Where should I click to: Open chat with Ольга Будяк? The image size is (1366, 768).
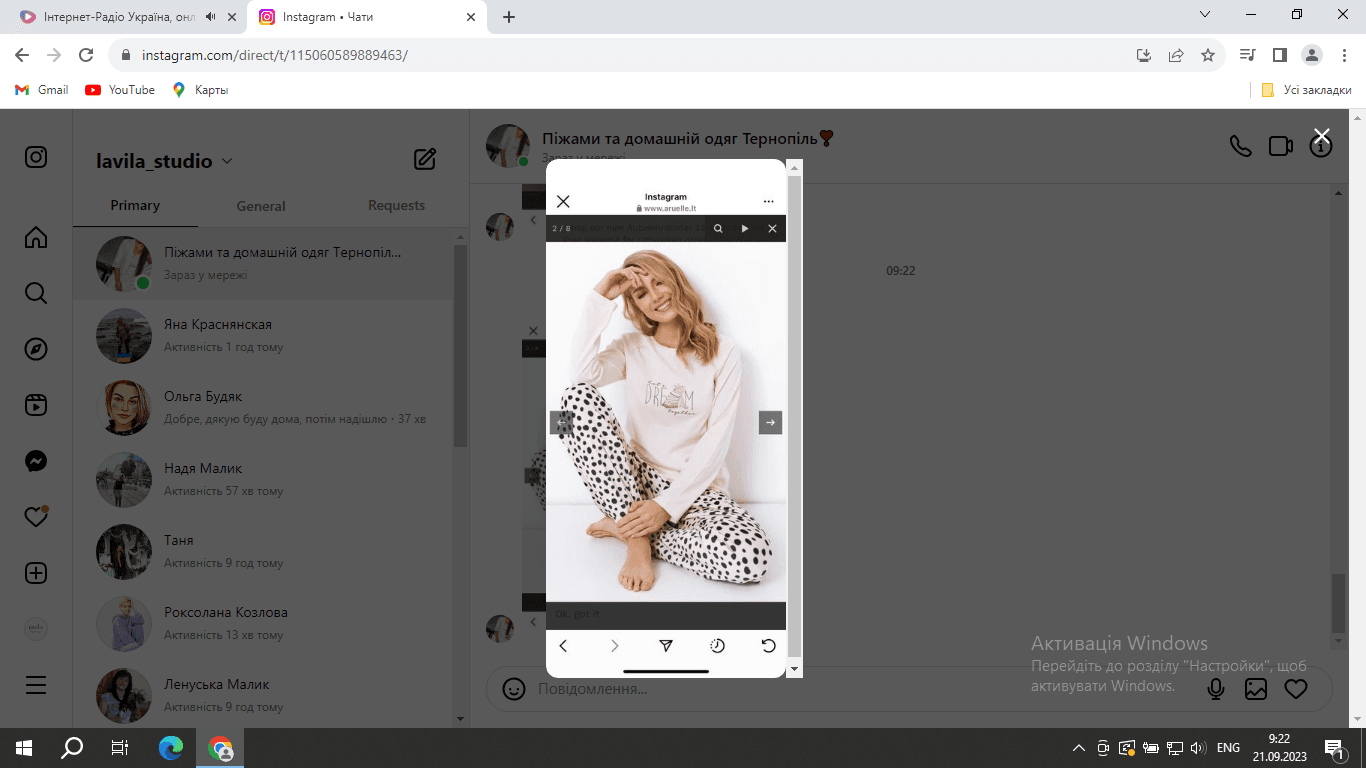(263, 408)
